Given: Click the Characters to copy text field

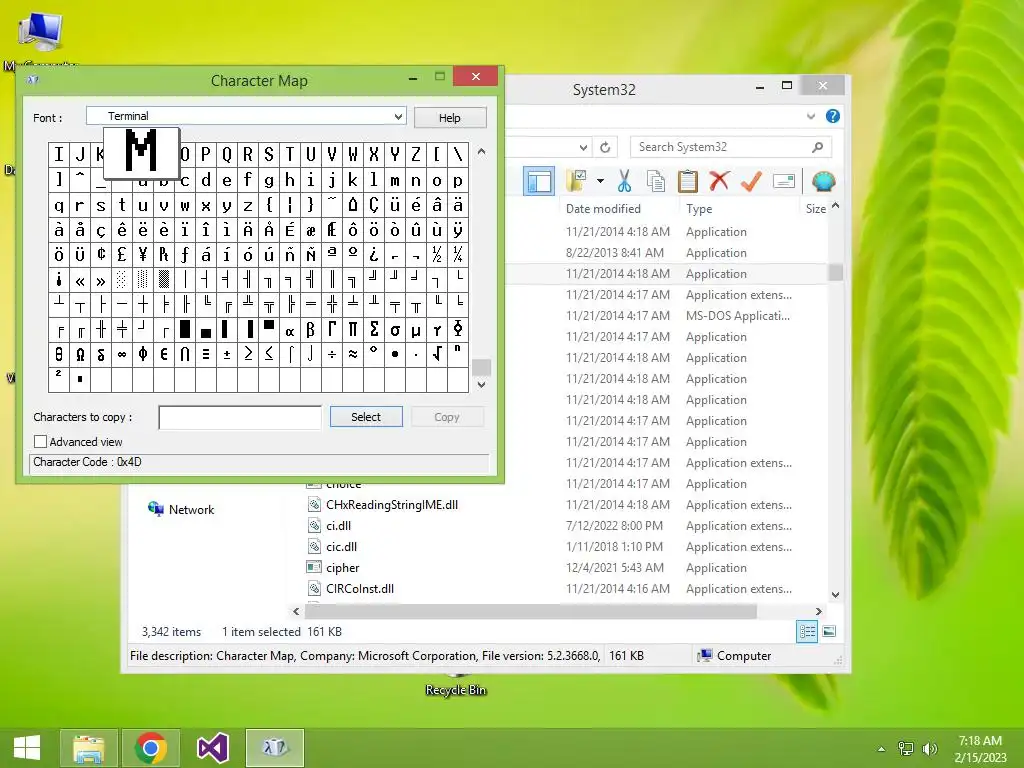Looking at the screenshot, I should tap(240, 417).
